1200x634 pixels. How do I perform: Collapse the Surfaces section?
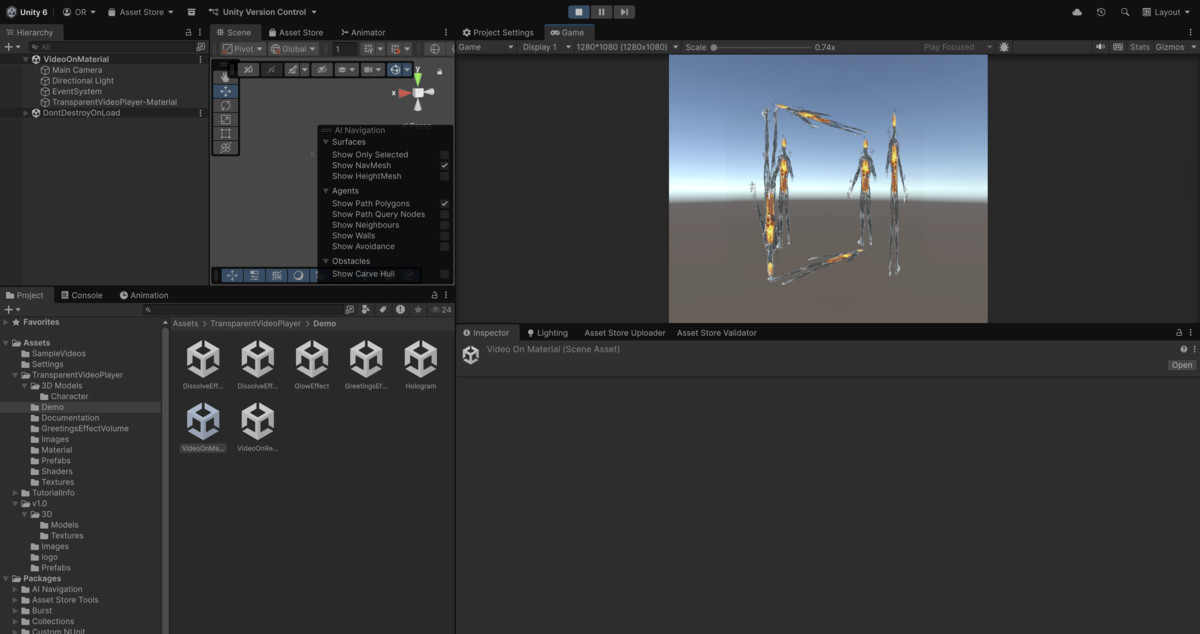click(325, 142)
